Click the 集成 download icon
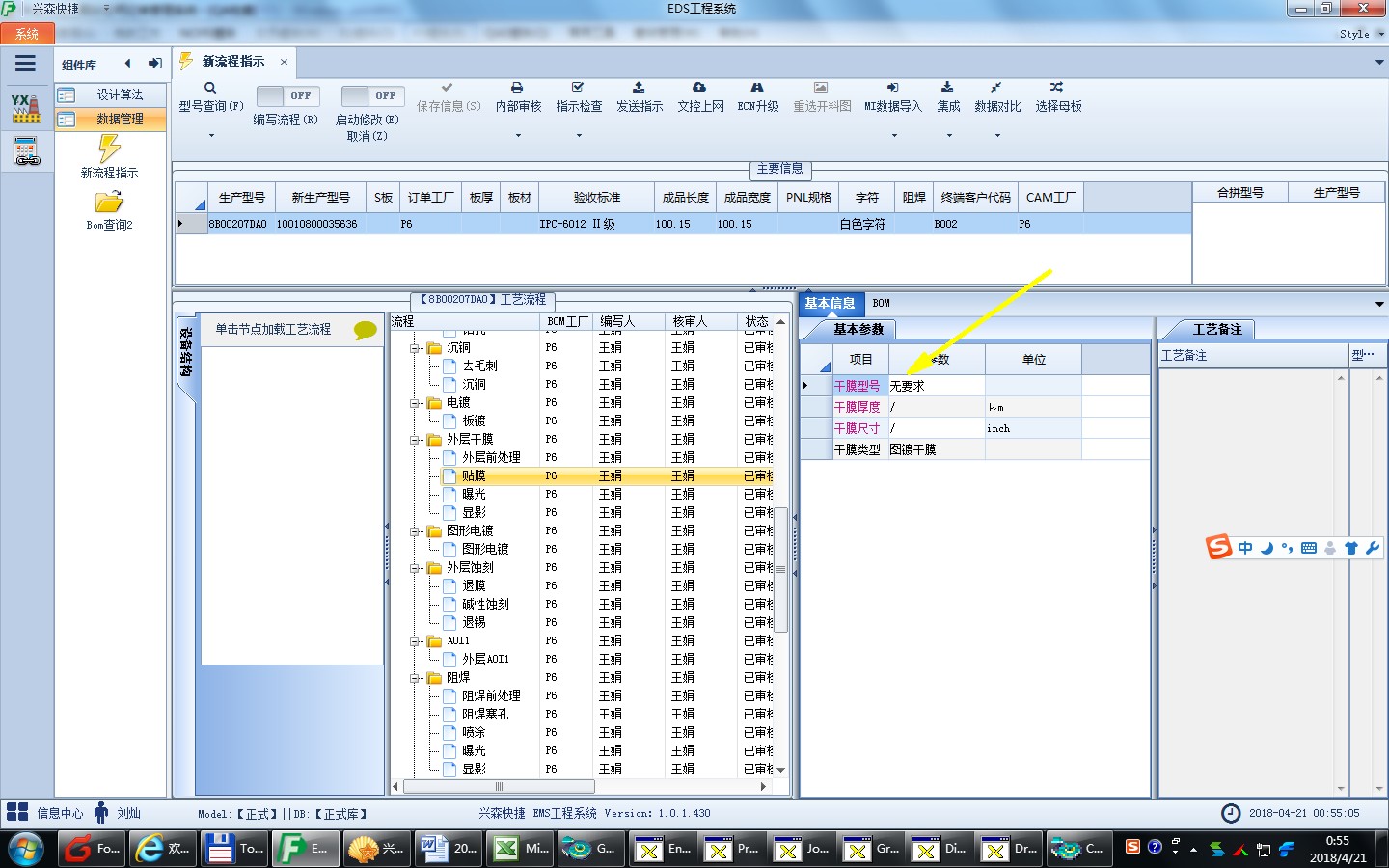 (947, 87)
